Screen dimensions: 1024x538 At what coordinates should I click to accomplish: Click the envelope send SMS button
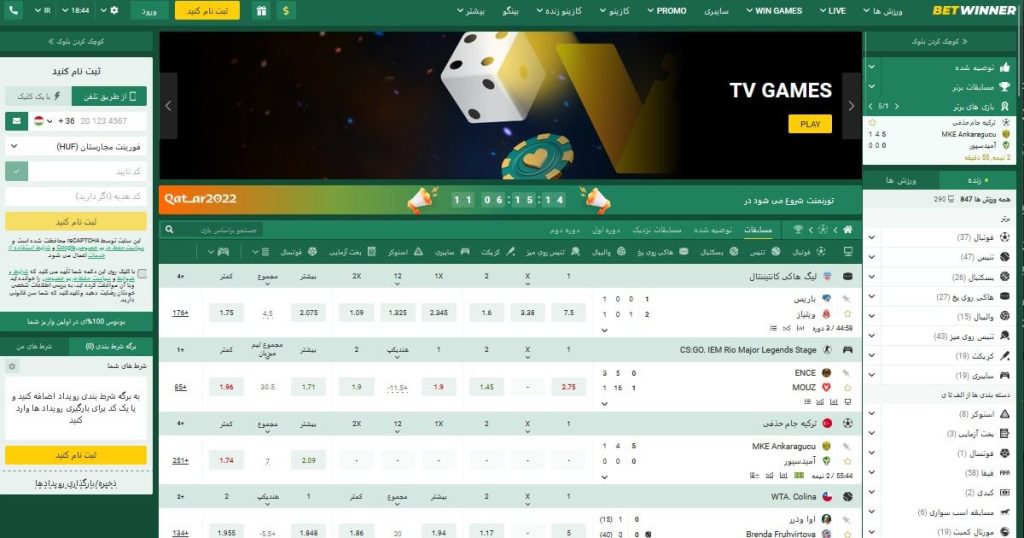pos(16,121)
